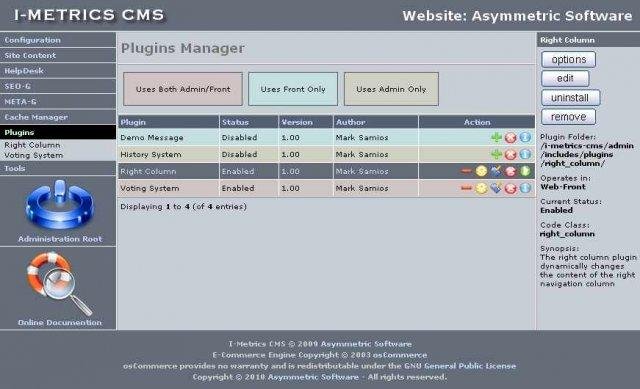This screenshot has width=640, height=389.
Task: Click red X icon in History System row
Action: pyautogui.click(x=511, y=154)
